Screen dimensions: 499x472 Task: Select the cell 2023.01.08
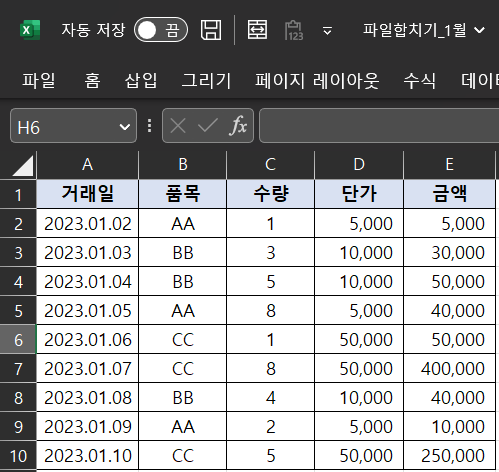tap(87, 397)
